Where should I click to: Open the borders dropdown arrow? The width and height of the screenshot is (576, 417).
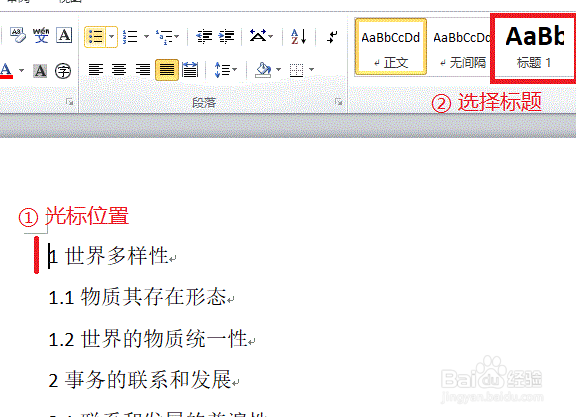pos(312,69)
